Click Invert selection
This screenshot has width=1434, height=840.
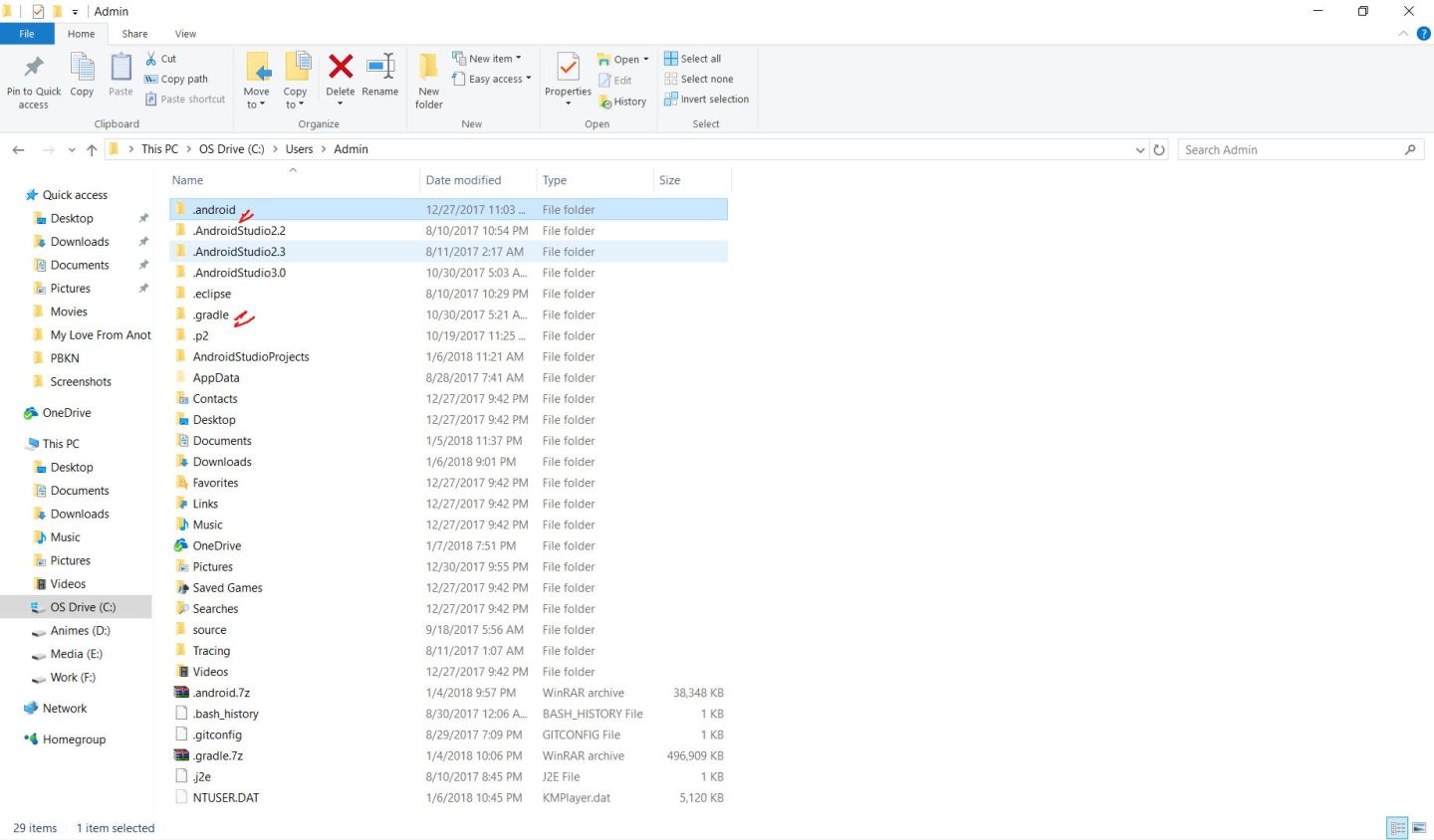[x=707, y=100]
